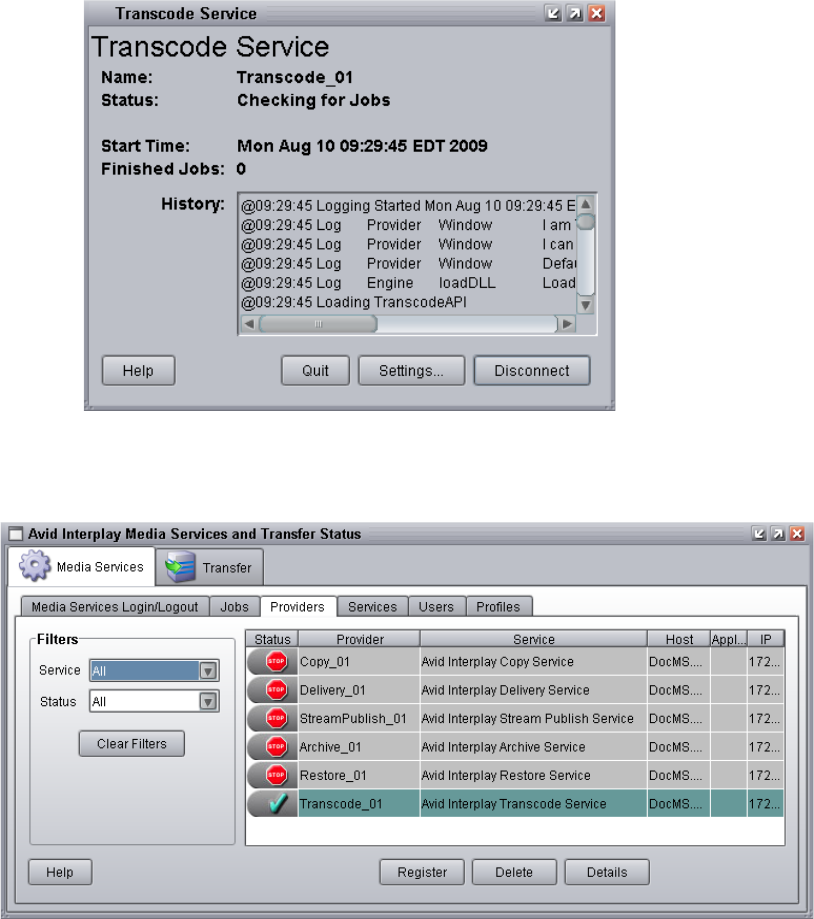This screenshot has height=919, width=814.
Task: Click Help in Transcode Service window
Action: [138, 370]
